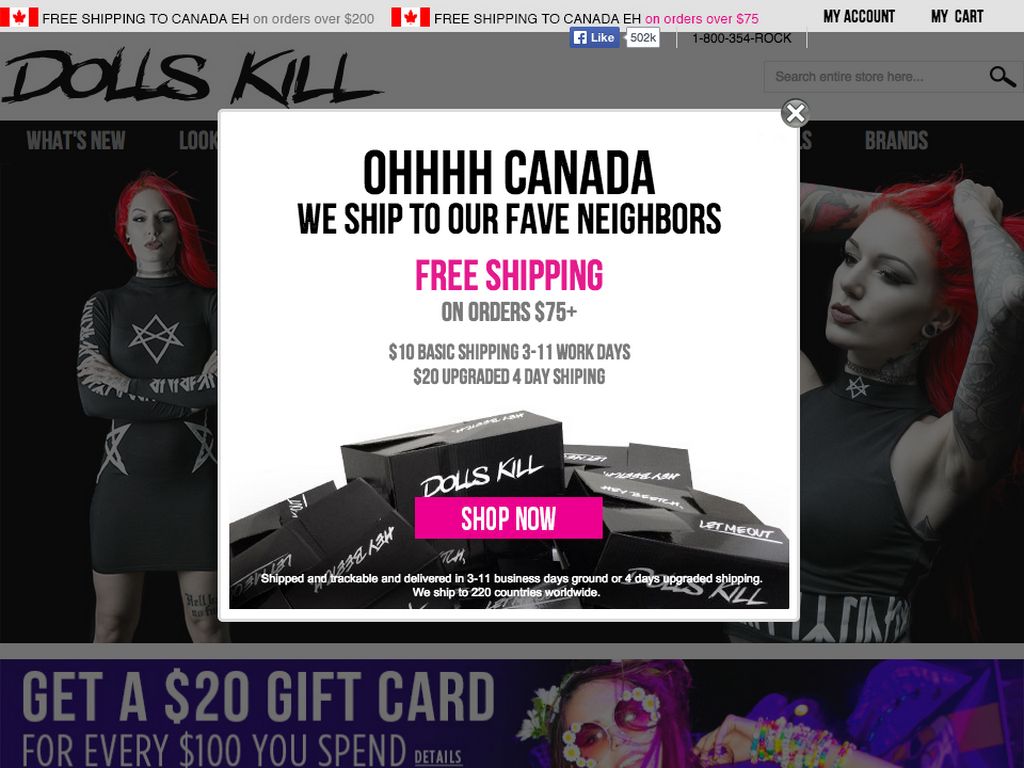Viewport: 1024px width, 768px height.
Task: Click the orders over $200 banner text
Action: click(x=313, y=19)
